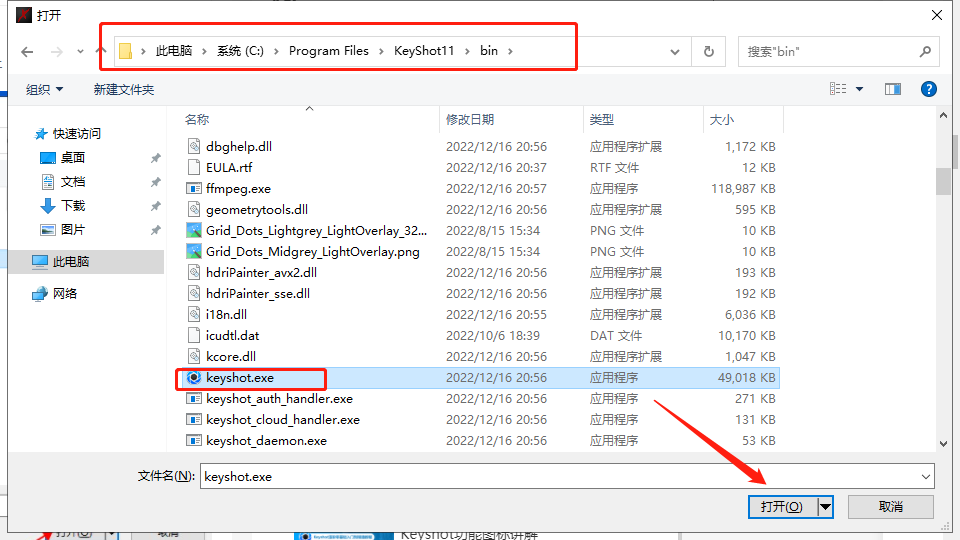
Task: Open the view options dropdown arrow
Action: (x=860, y=89)
